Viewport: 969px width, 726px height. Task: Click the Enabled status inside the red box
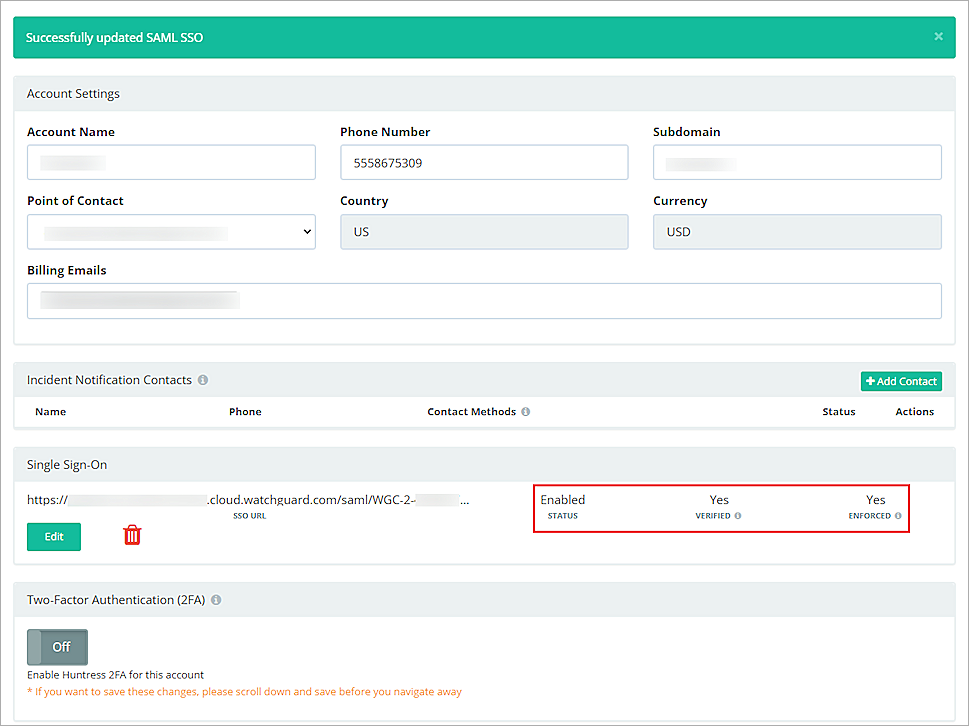coord(562,499)
